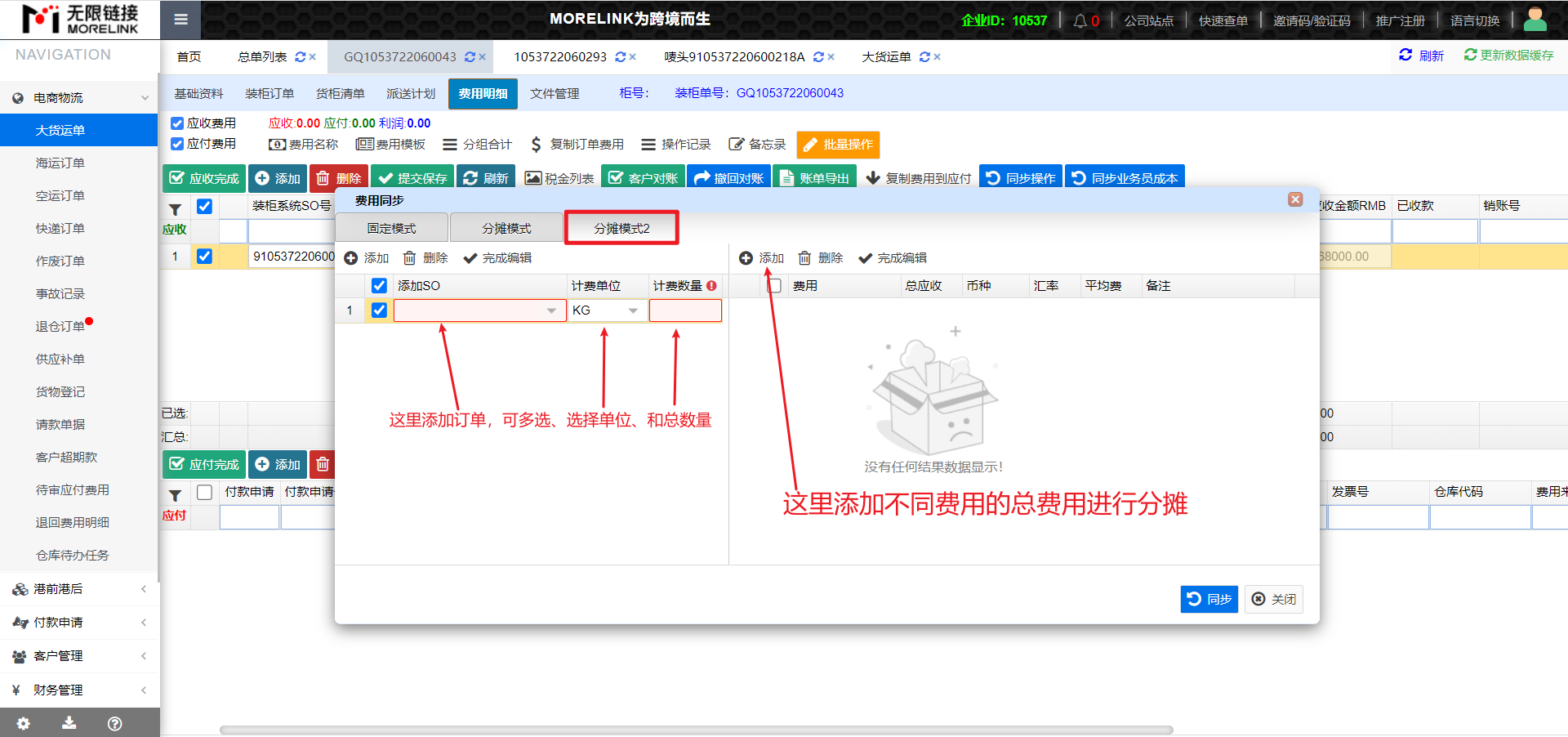Screen dimensions: 1568x737
Task: Click the hamburger menu toggle icon
Action: (180, 20)
